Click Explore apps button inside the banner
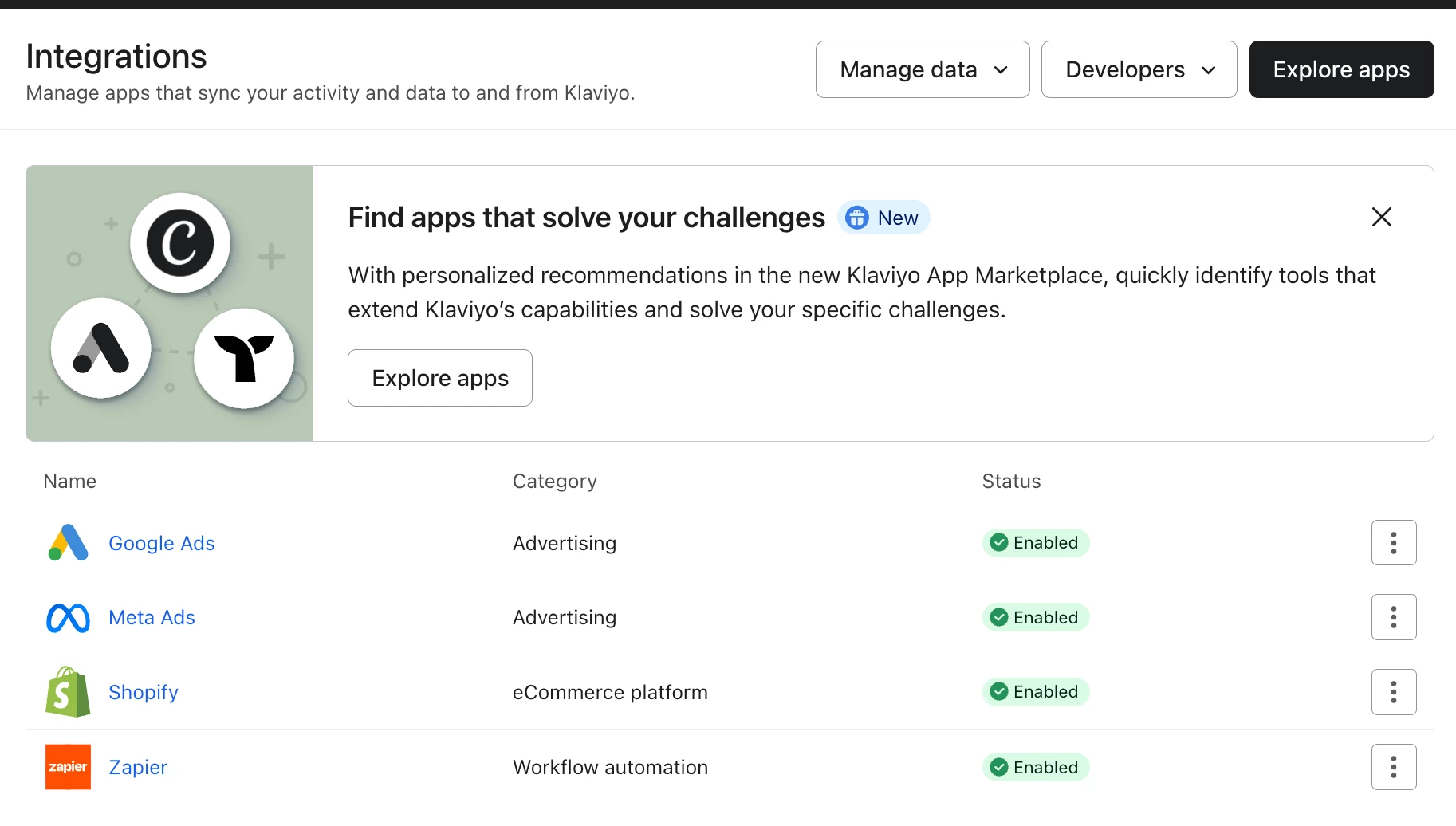 (x=440, y=378)
